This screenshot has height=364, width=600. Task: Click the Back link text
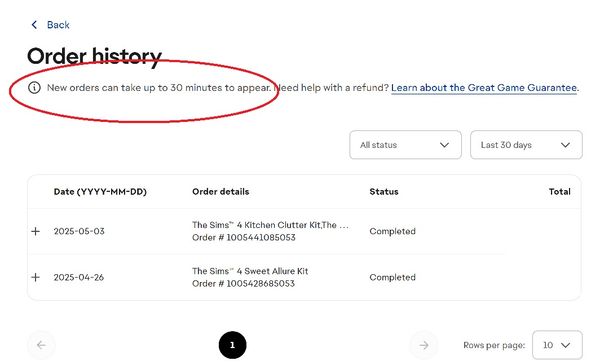58,25
